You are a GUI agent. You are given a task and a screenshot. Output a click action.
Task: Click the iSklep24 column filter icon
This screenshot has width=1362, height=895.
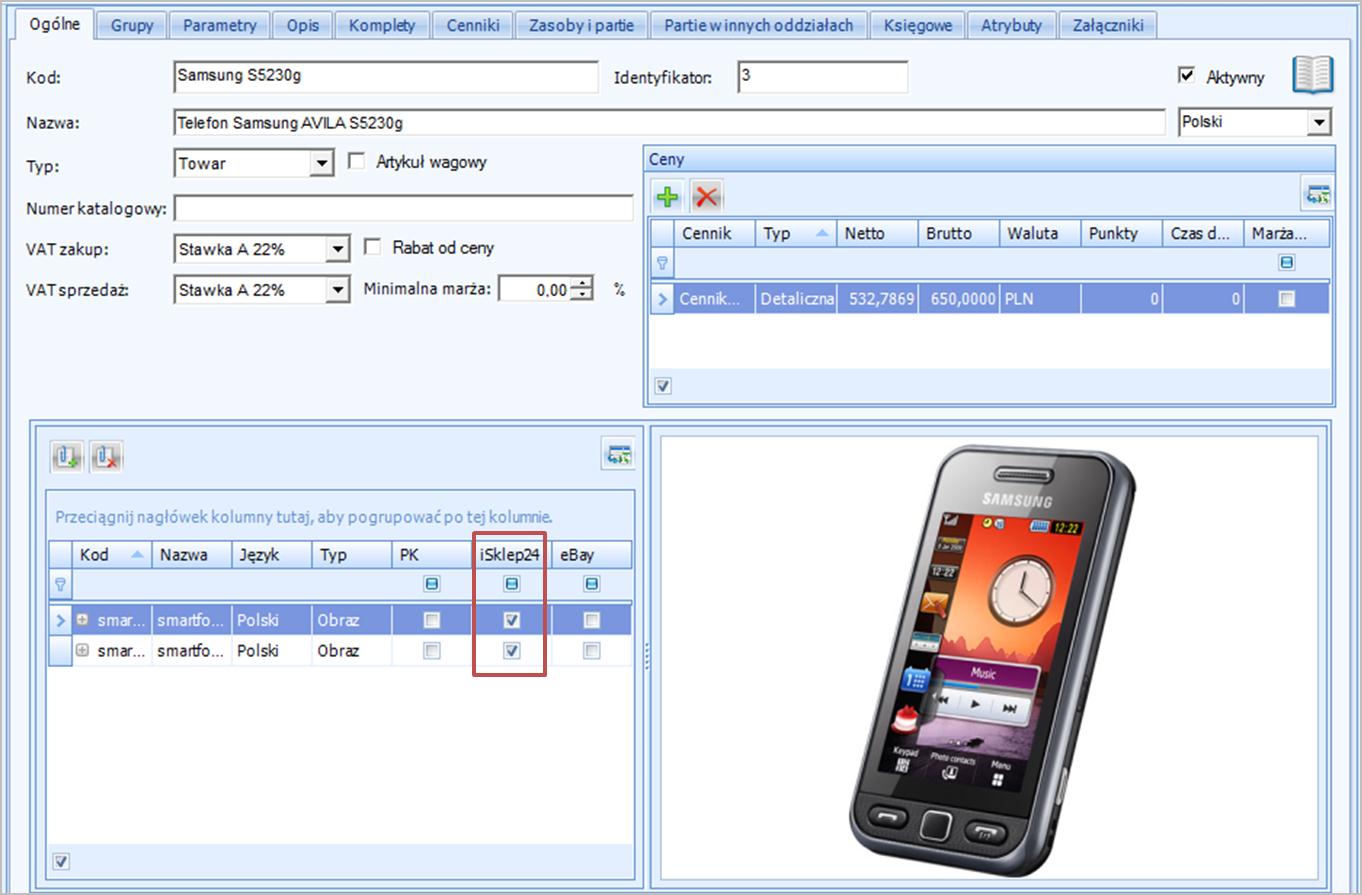point(511,584)
